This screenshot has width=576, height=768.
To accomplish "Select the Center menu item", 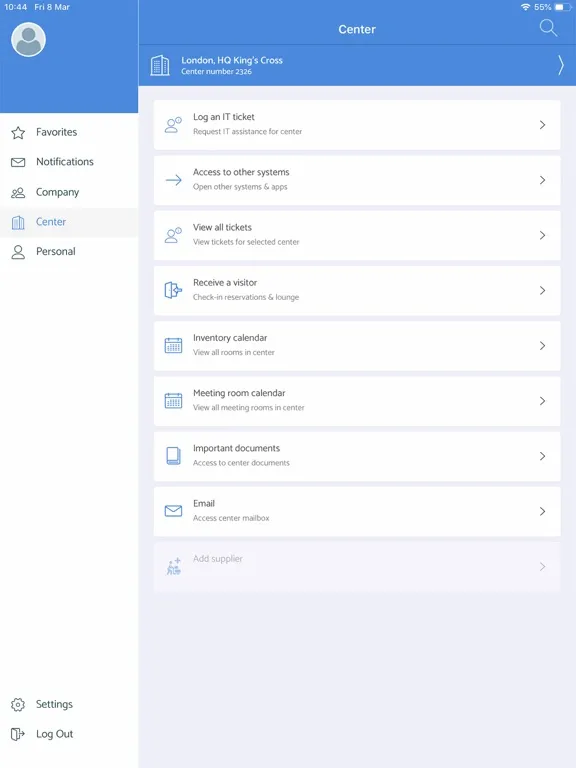I will coord(69,222).
